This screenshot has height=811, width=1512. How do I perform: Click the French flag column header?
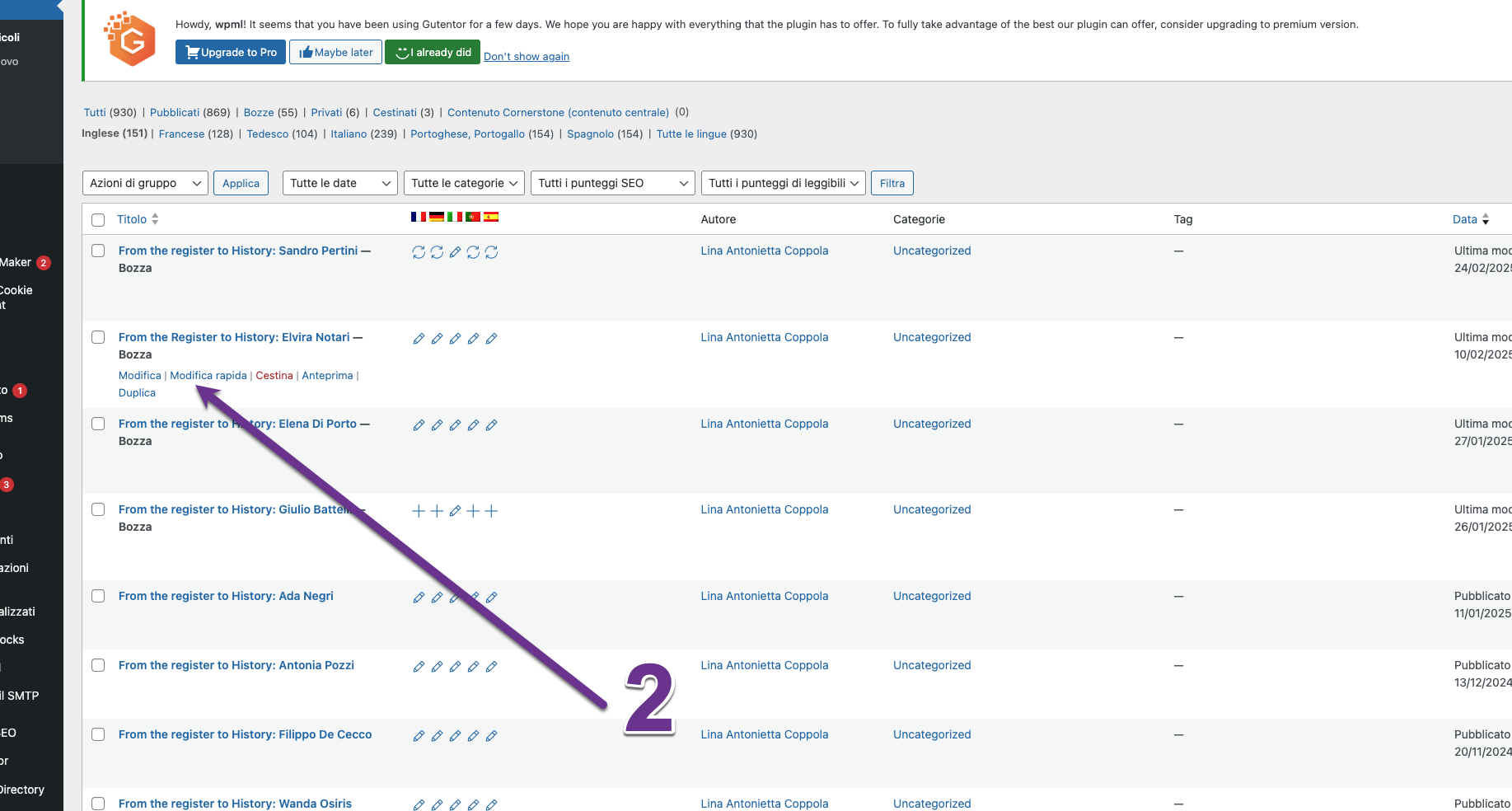(419, 218)
